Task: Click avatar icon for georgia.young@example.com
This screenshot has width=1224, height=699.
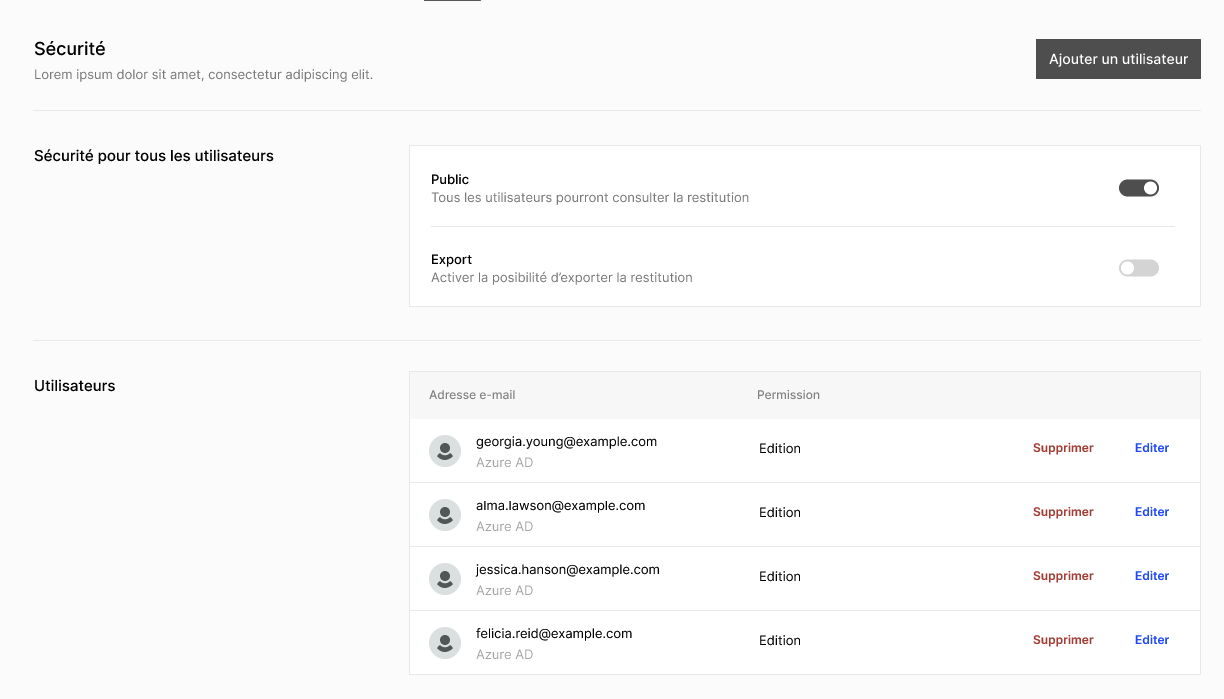Action: tap(445, 451)
